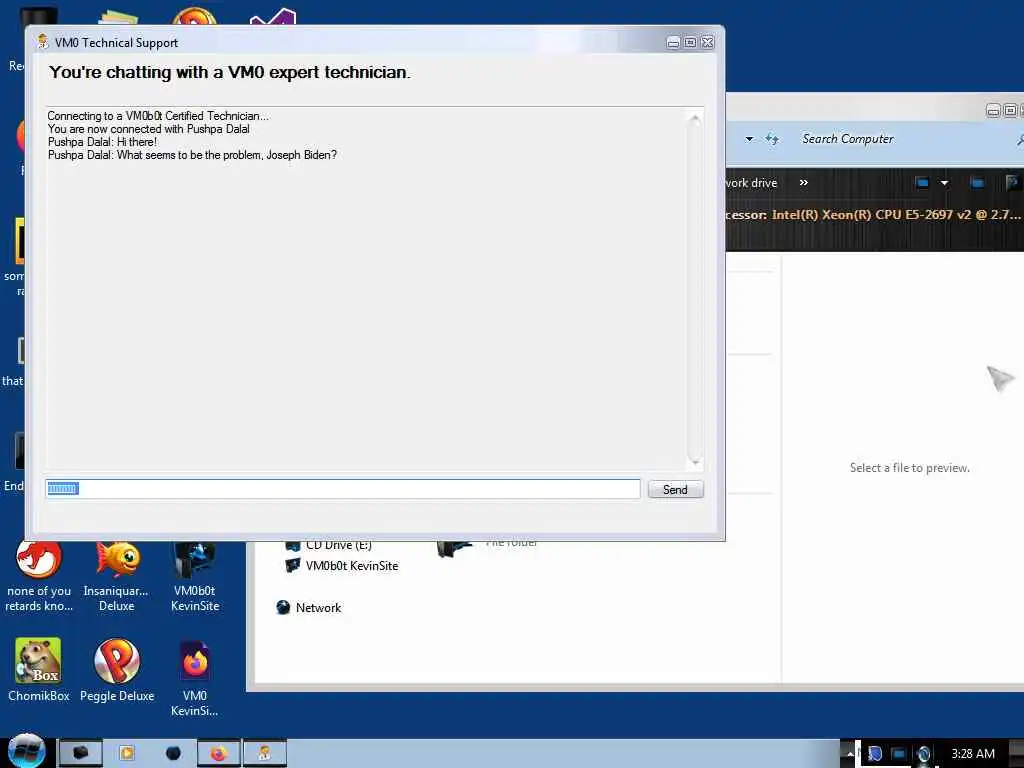Open the address bar dropdown arrow in Explorer
Image resolution: width=1024 pixels, height=768 pixels.
point(749,139)
